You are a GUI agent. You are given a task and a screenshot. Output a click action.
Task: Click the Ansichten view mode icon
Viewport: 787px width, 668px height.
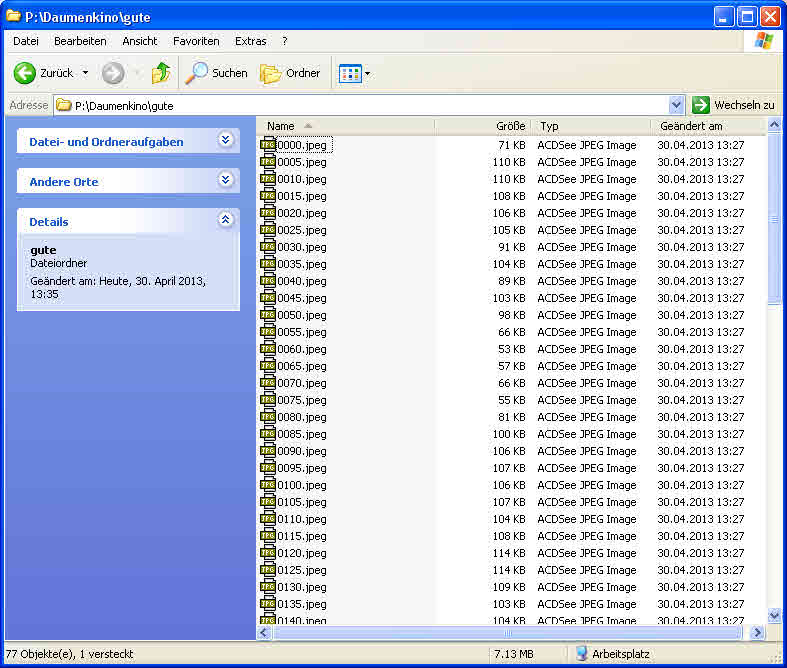[x=350, y=74]
